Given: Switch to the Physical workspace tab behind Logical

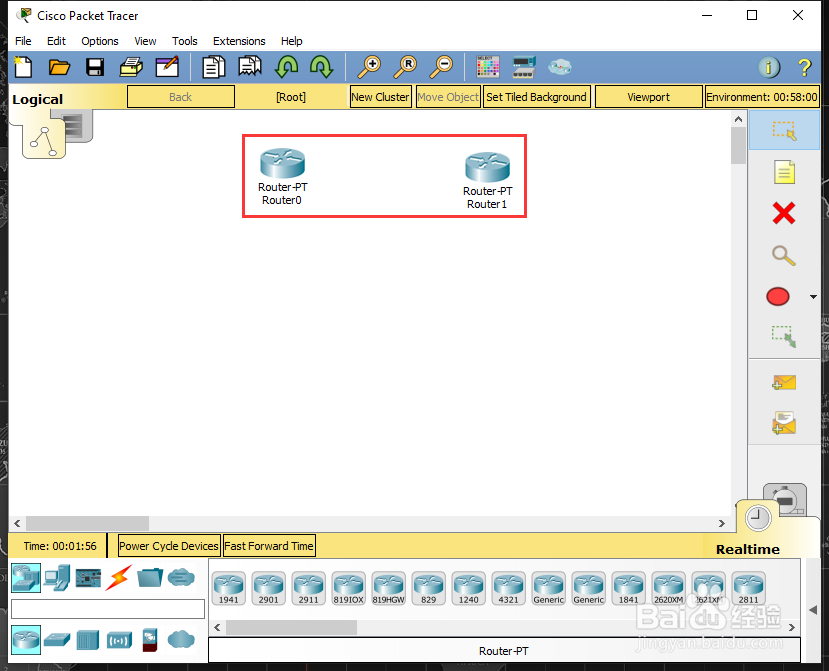Looking at the screenshot, I should click(79, 126).
